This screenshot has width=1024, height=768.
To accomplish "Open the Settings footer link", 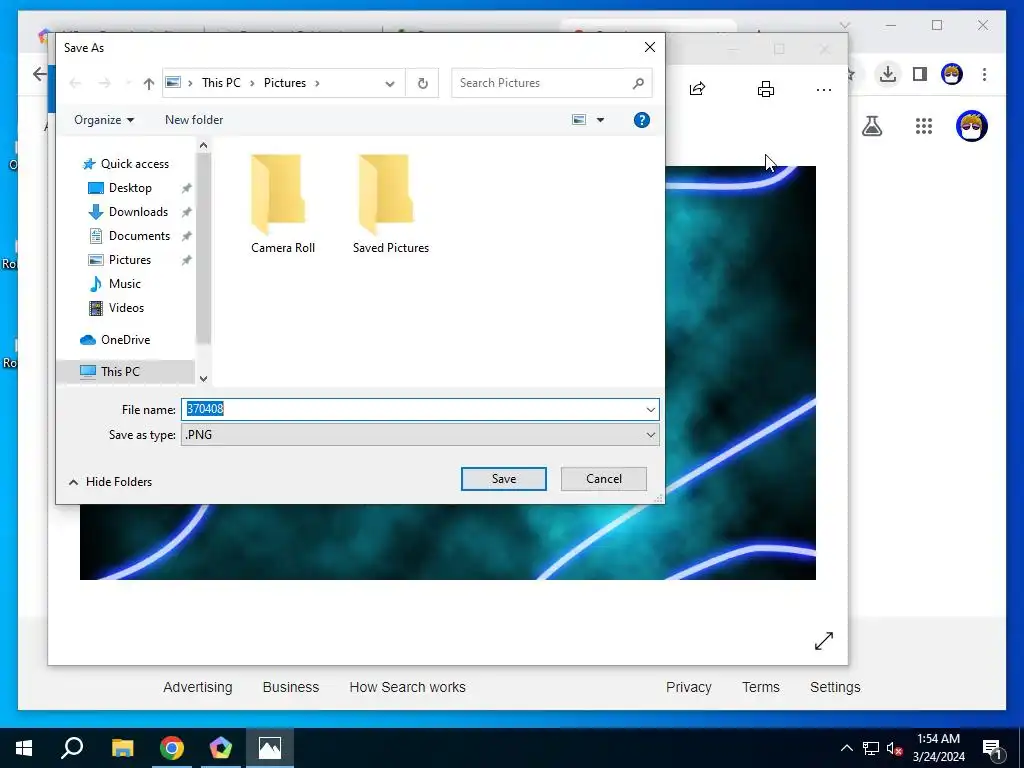I will (835, 687).
